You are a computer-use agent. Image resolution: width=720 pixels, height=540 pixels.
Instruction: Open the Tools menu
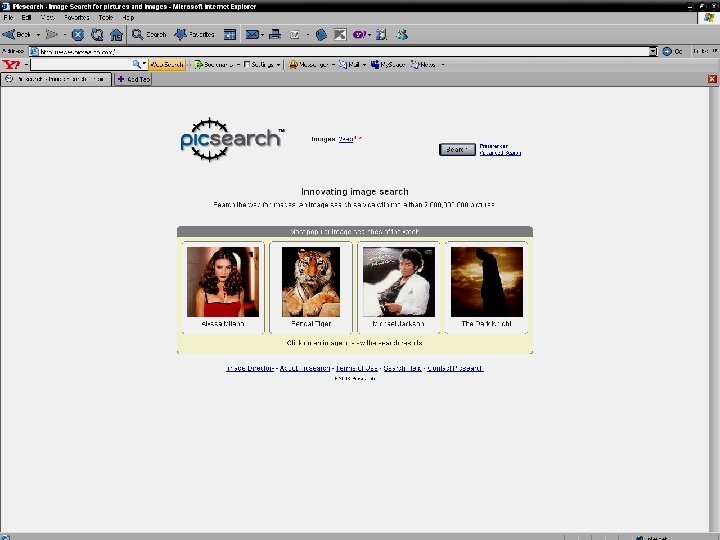pos(106,17)
